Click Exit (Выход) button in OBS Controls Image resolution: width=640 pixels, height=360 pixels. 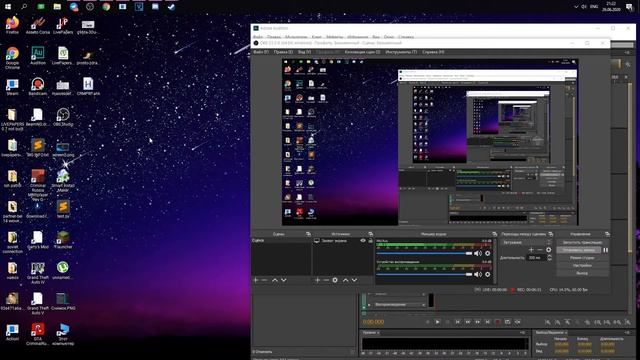tap(582, 273)
